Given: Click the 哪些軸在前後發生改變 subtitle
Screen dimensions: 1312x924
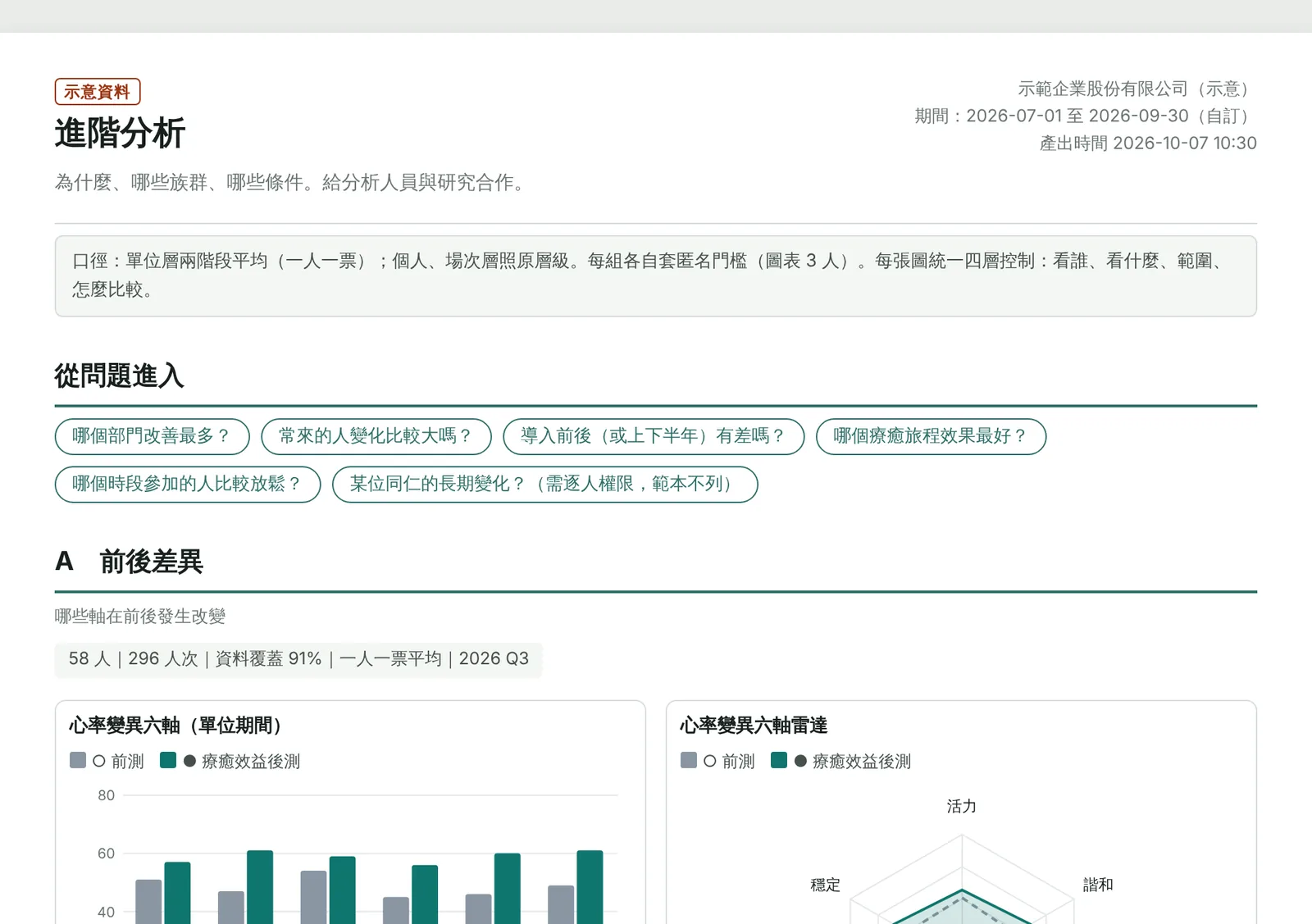Looking at the screenshot, I should coord(140,617).
